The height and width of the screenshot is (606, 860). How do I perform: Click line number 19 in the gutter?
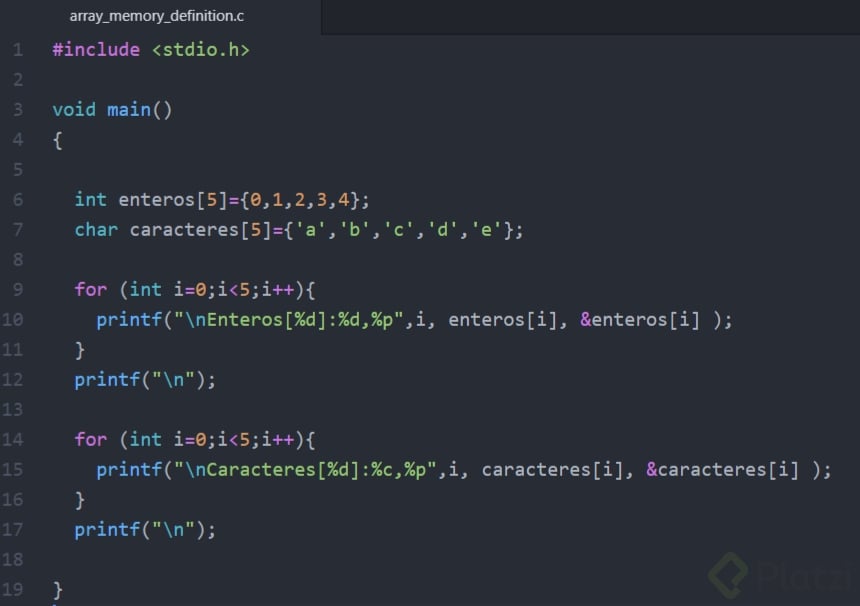tap(17, 589)
